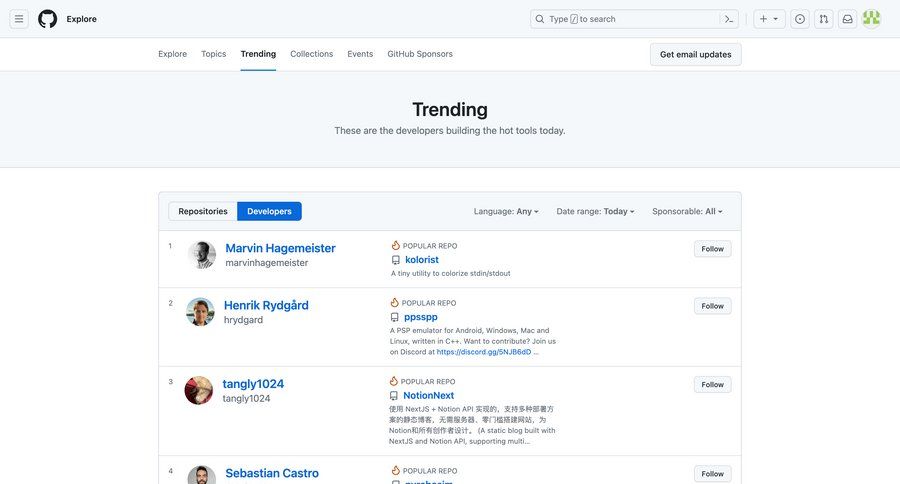Screen dimensions: 900x484
Task: Switch to the Events tab
Action: tap(360, 54)
